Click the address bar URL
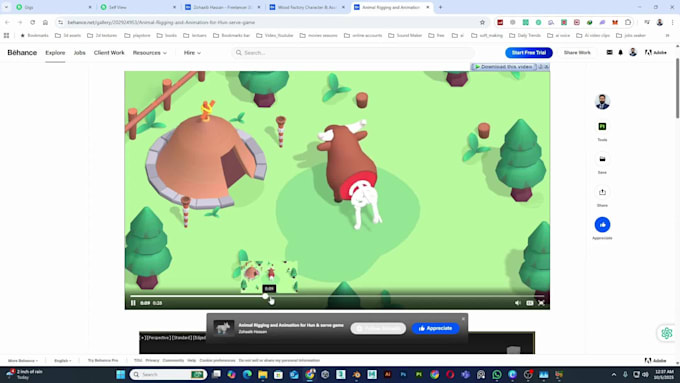Image resolution: width=680 pixels, height=383 pixels. 161,22
